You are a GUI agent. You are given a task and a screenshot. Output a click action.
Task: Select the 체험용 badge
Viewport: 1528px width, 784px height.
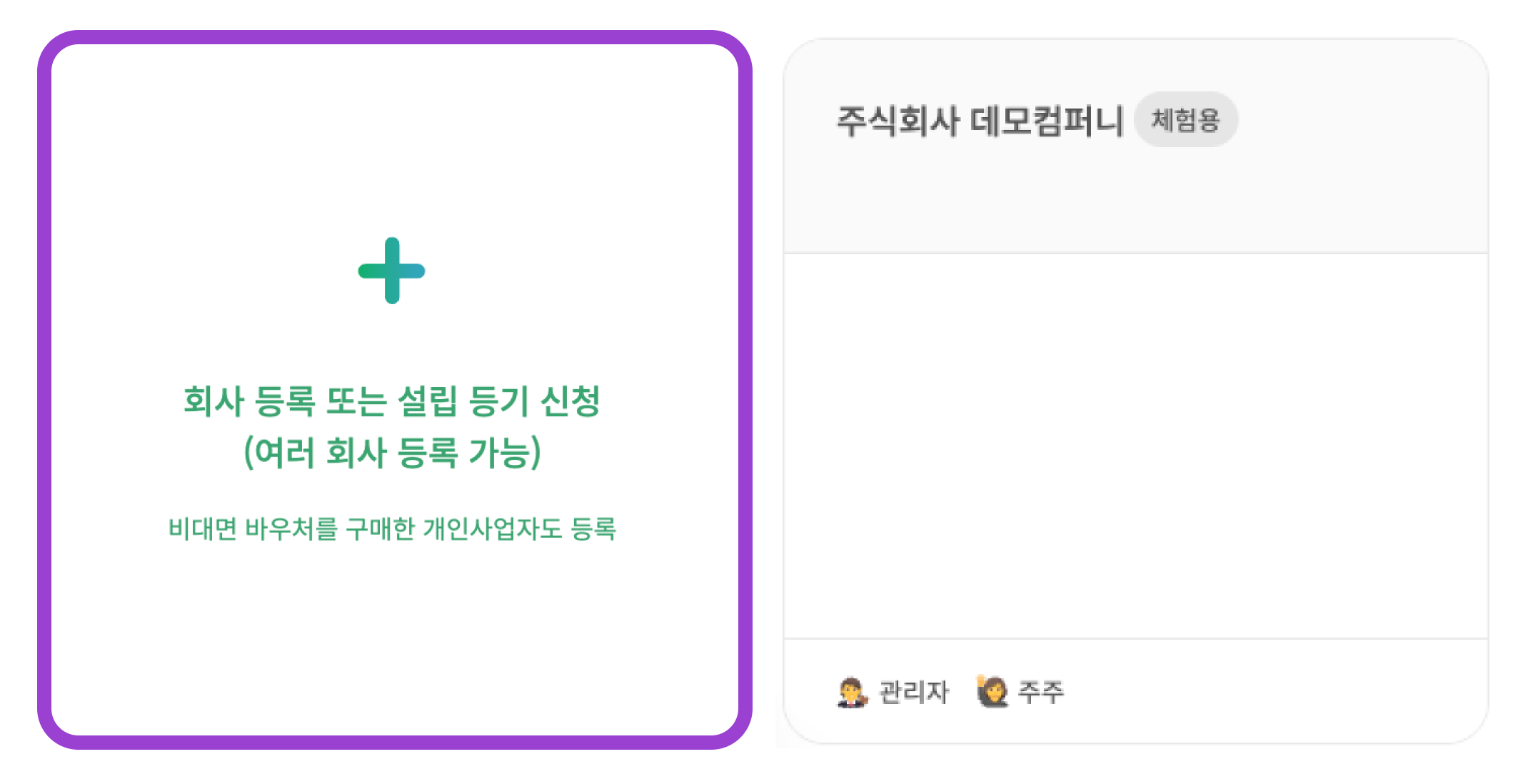[1185, 119]
